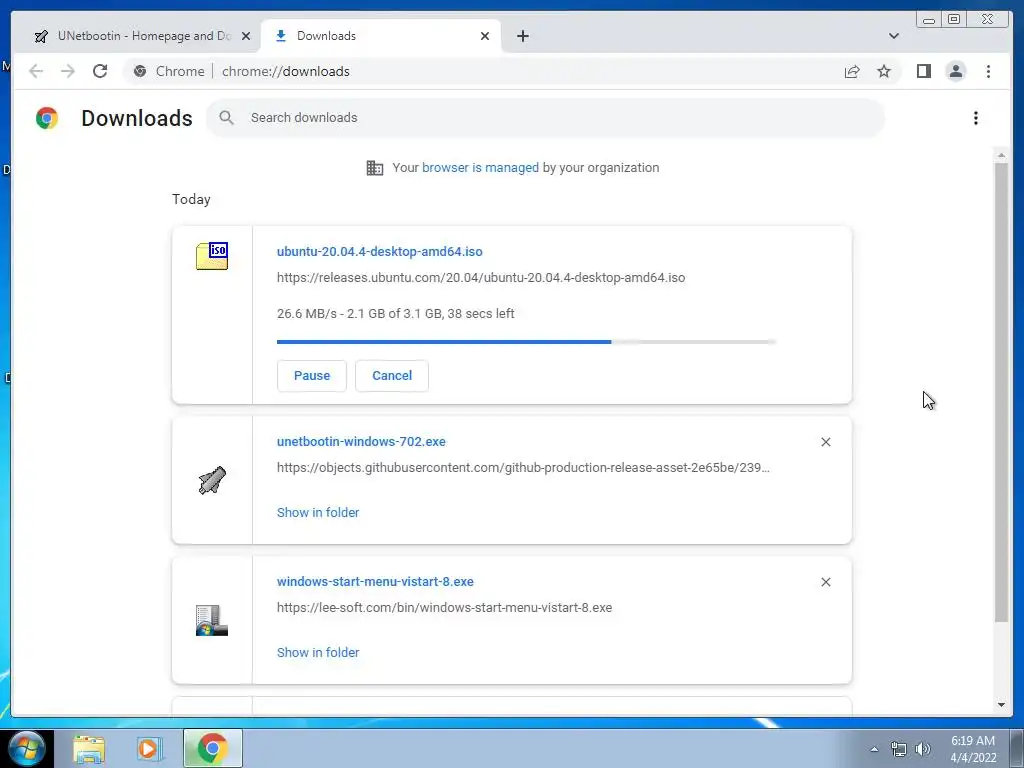Open the ubuntu-20.04.4-desktop-amd64.iso file link
Screen dimensions: 1024x768
coord(379,251)
